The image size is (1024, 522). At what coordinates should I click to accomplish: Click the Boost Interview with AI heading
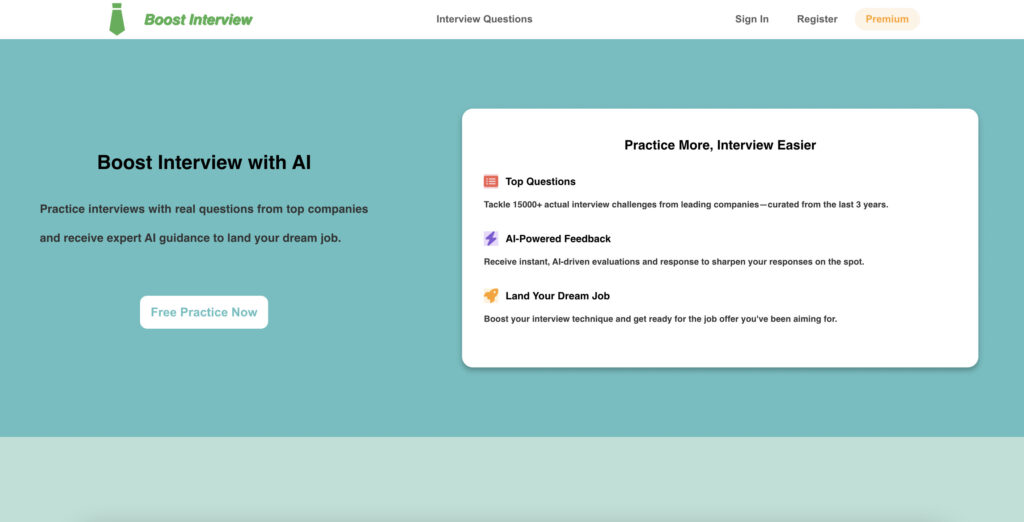(204, 162)
